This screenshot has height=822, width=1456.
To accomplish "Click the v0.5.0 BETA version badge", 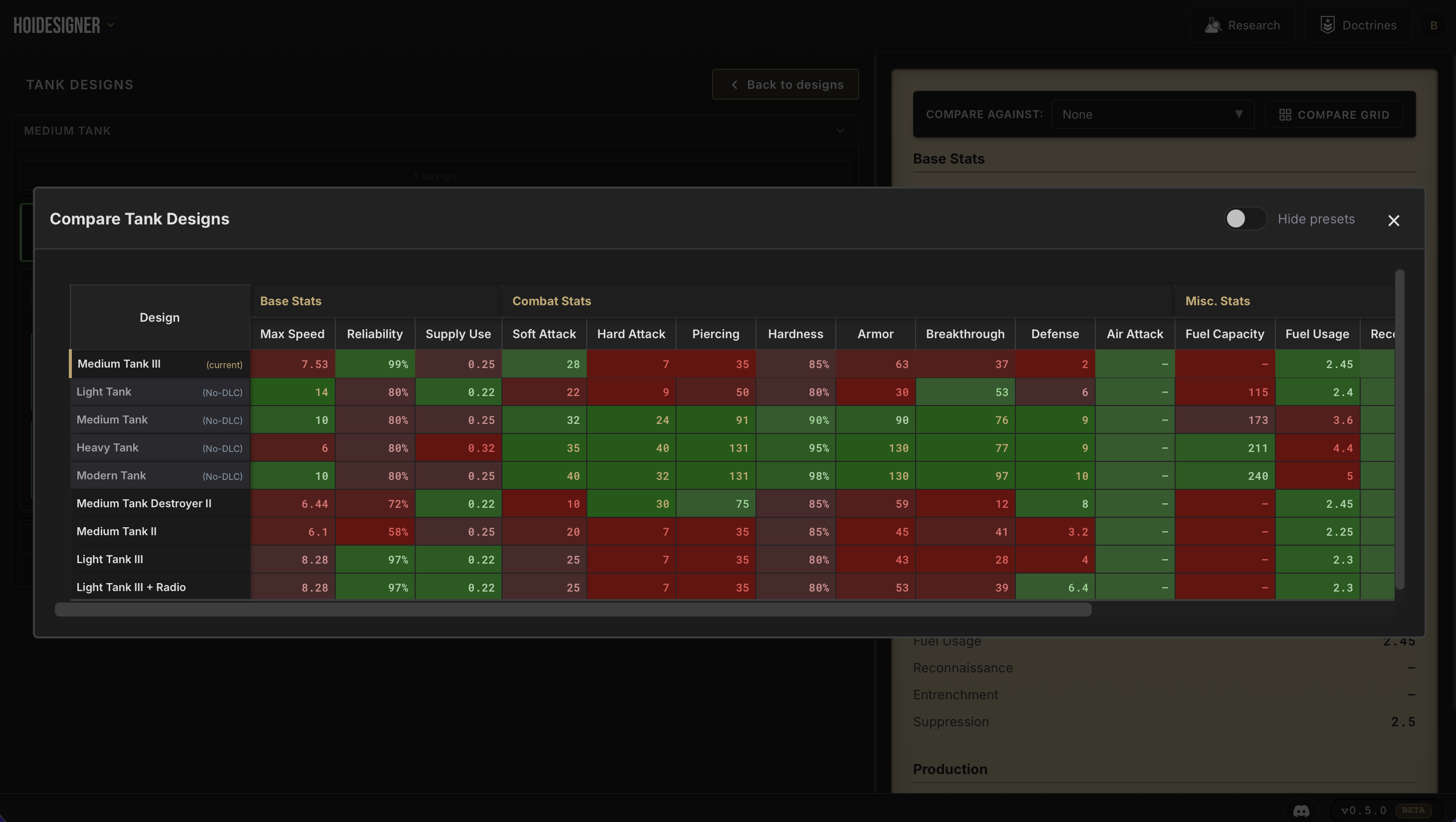I will 1385,810.
